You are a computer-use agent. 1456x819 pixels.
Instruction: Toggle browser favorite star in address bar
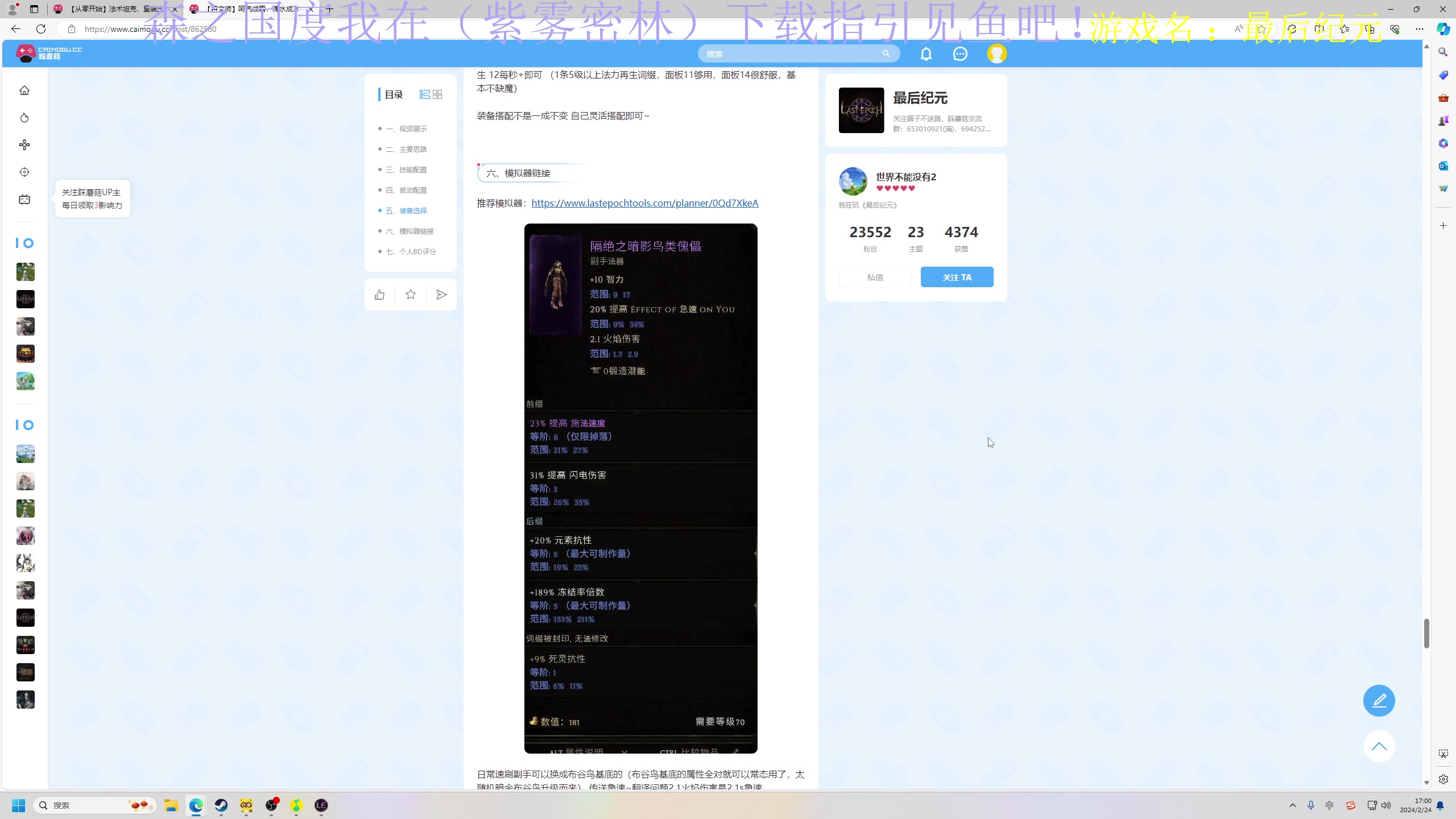click(x=1261, y=29)
